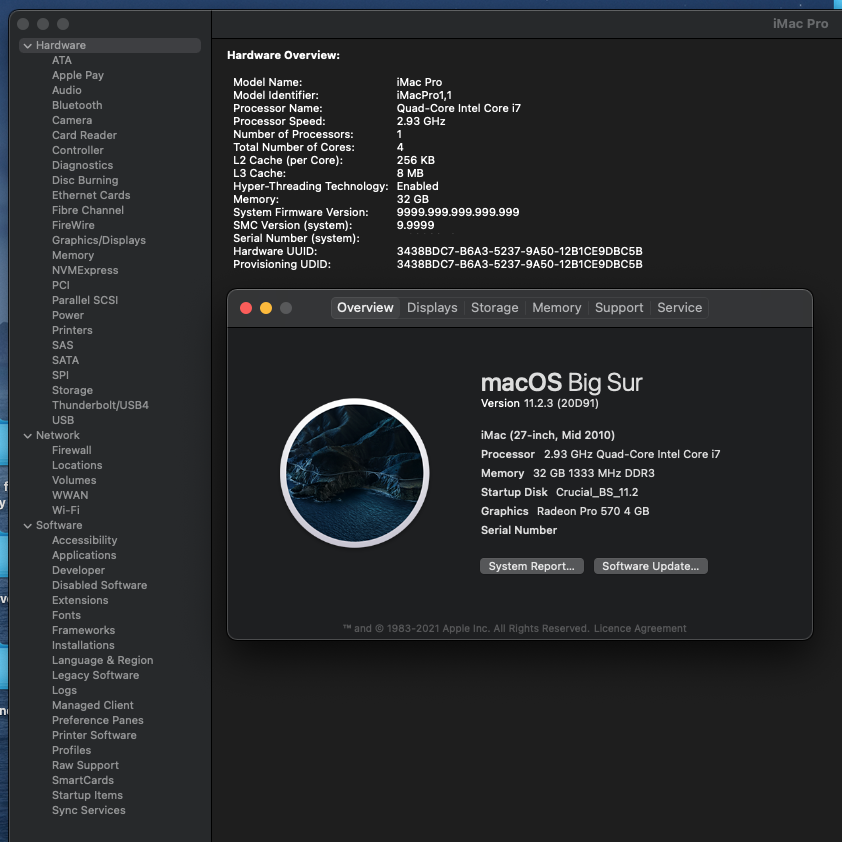The height and width of the screenshot is (842, 842).
Task: Collapse the Hardware section in sidebar
Action: [27, 46]
